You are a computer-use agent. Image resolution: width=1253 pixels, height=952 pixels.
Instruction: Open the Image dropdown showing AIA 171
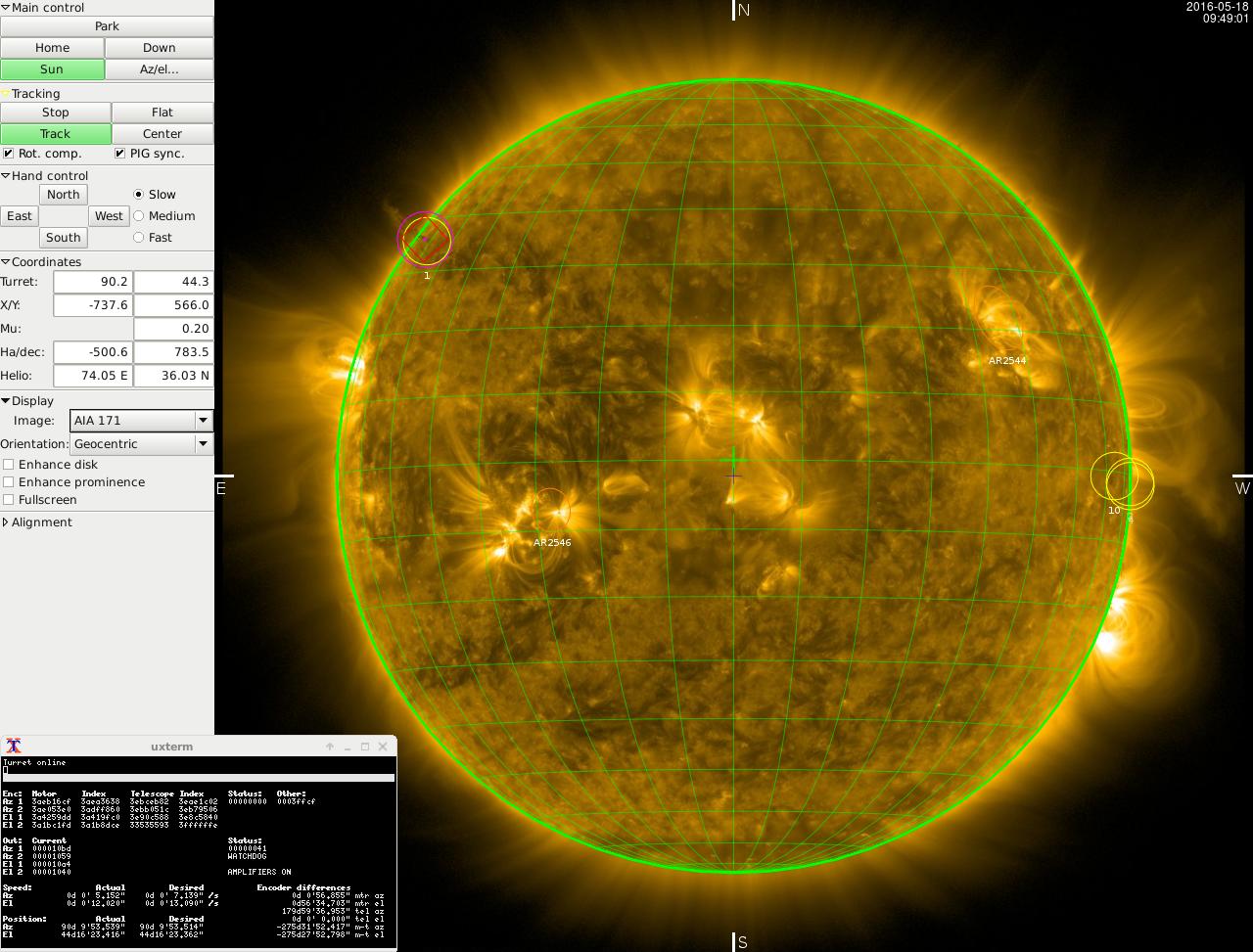click(141, 421)
